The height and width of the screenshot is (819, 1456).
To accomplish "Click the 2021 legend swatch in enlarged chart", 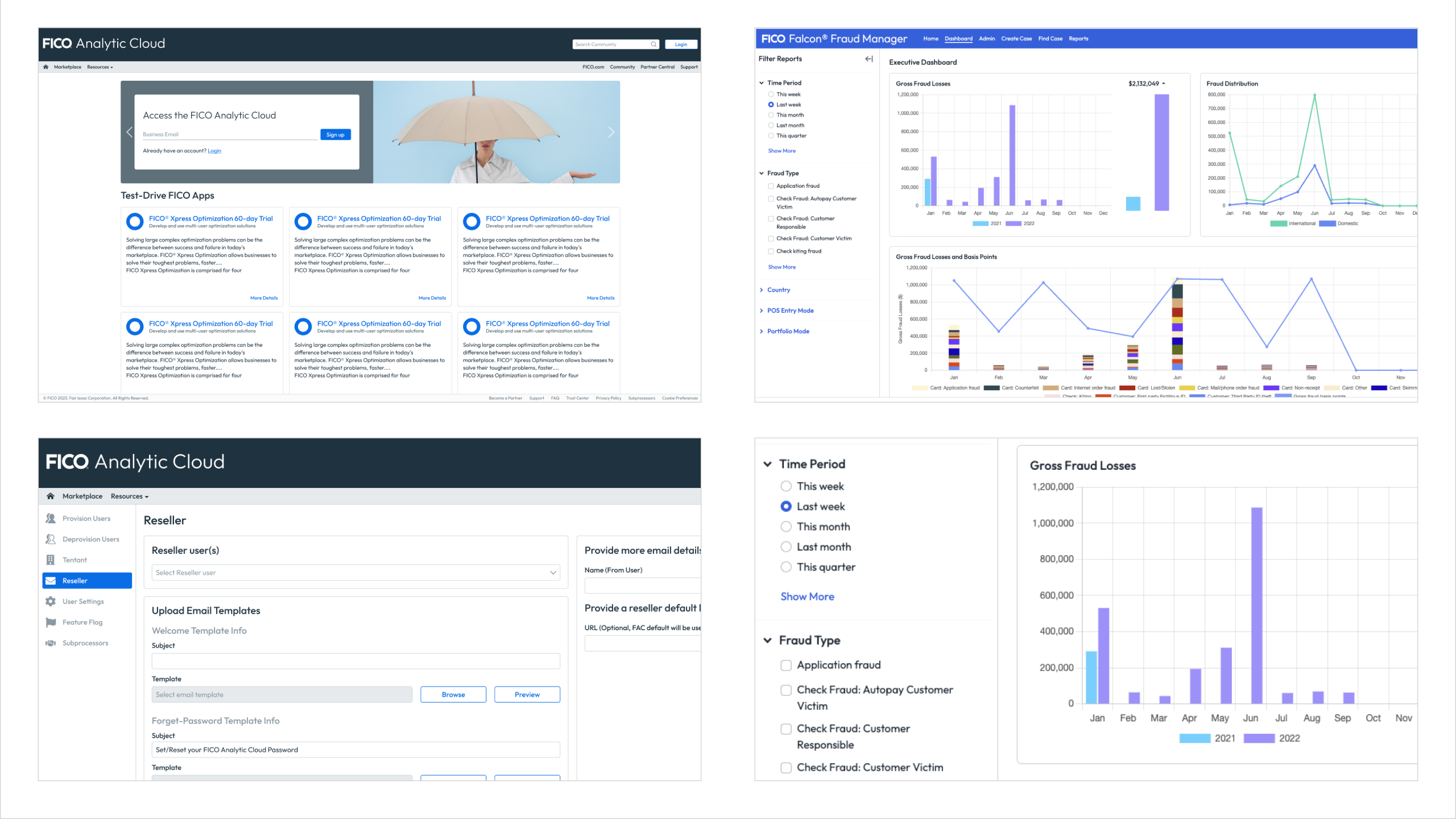I will [x=1195, y=738].
